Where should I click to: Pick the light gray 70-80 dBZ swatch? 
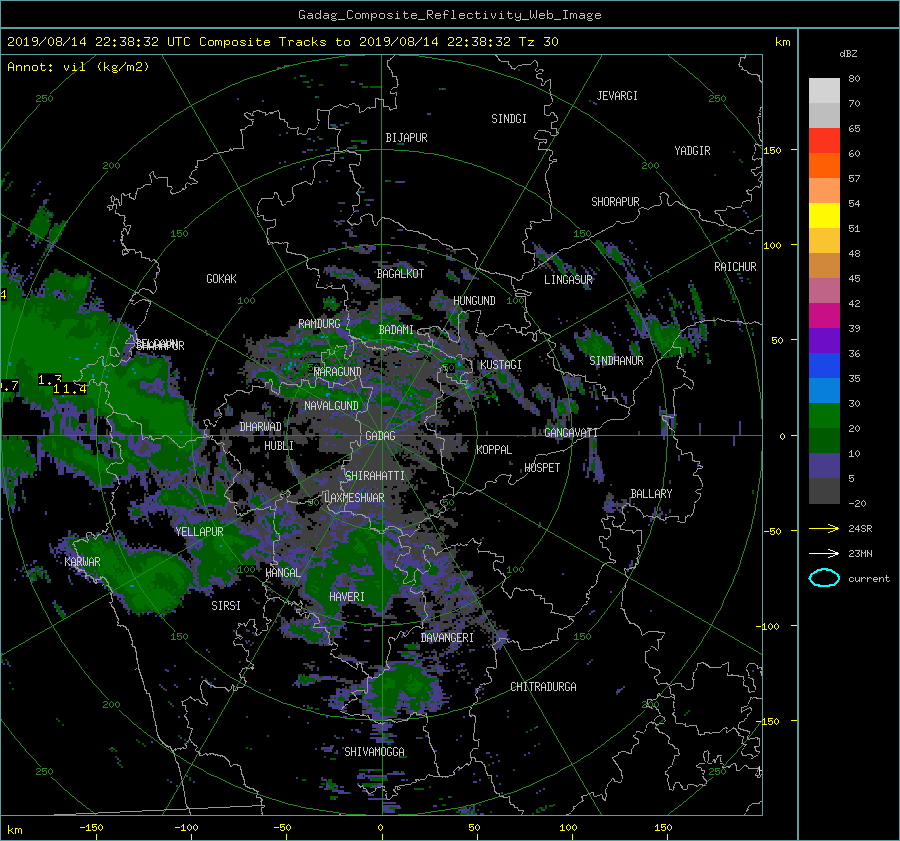click(x=824, y=90)
